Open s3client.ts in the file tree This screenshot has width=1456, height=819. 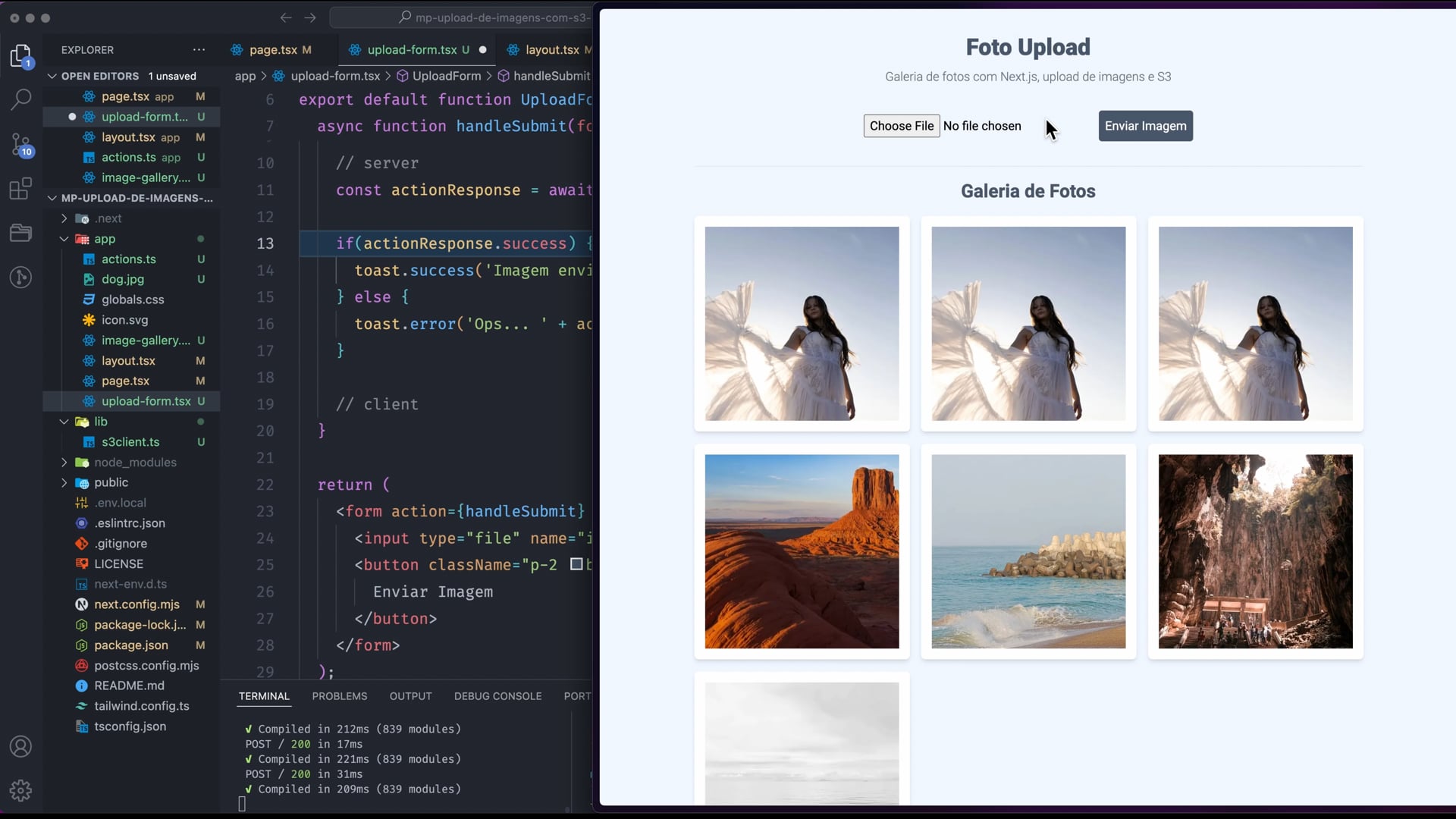[130, 442]
